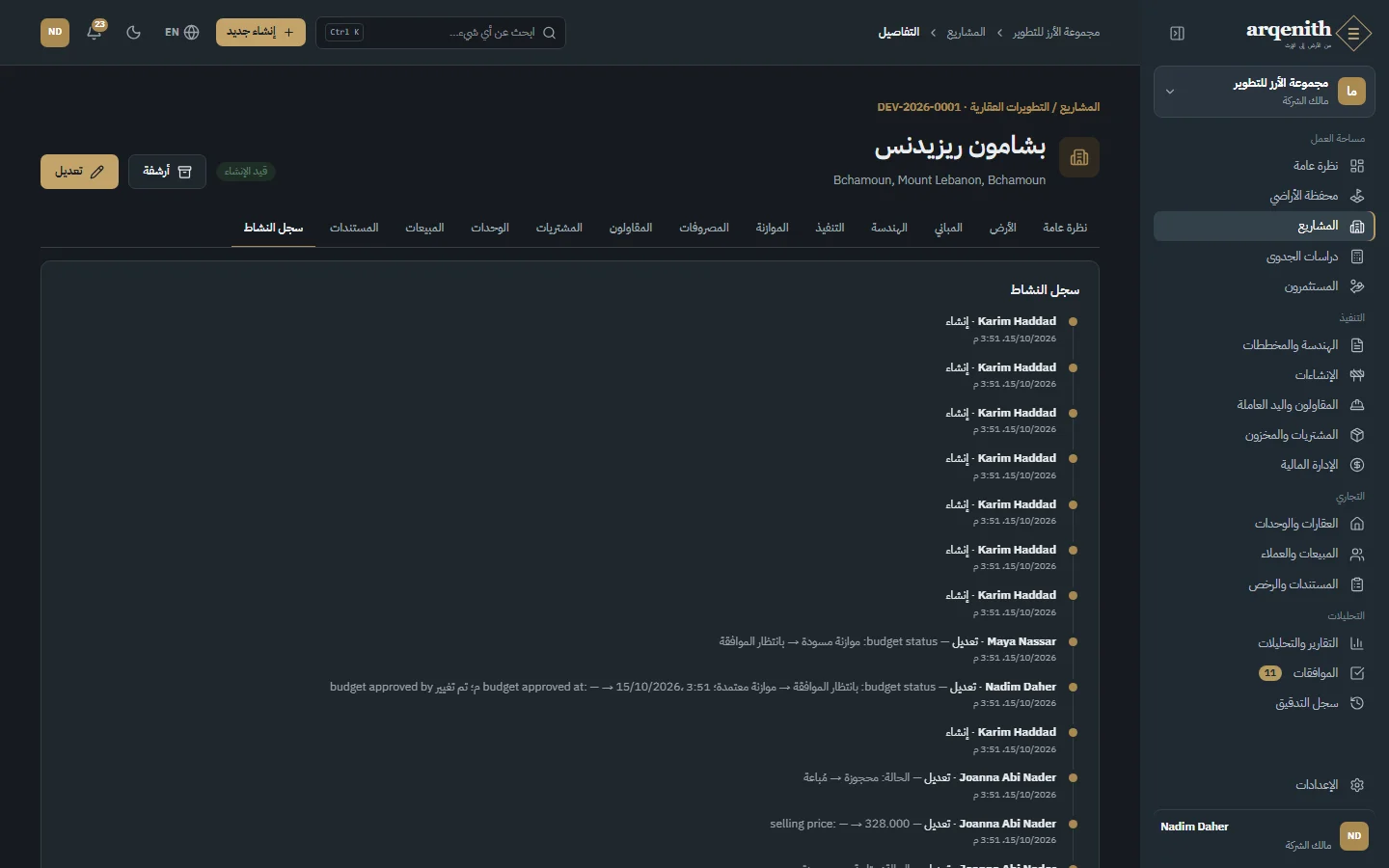Screen dimensions: 1389x868
Task: Open الموافقات checkbox icon
Action: [x=1357, y=673]
